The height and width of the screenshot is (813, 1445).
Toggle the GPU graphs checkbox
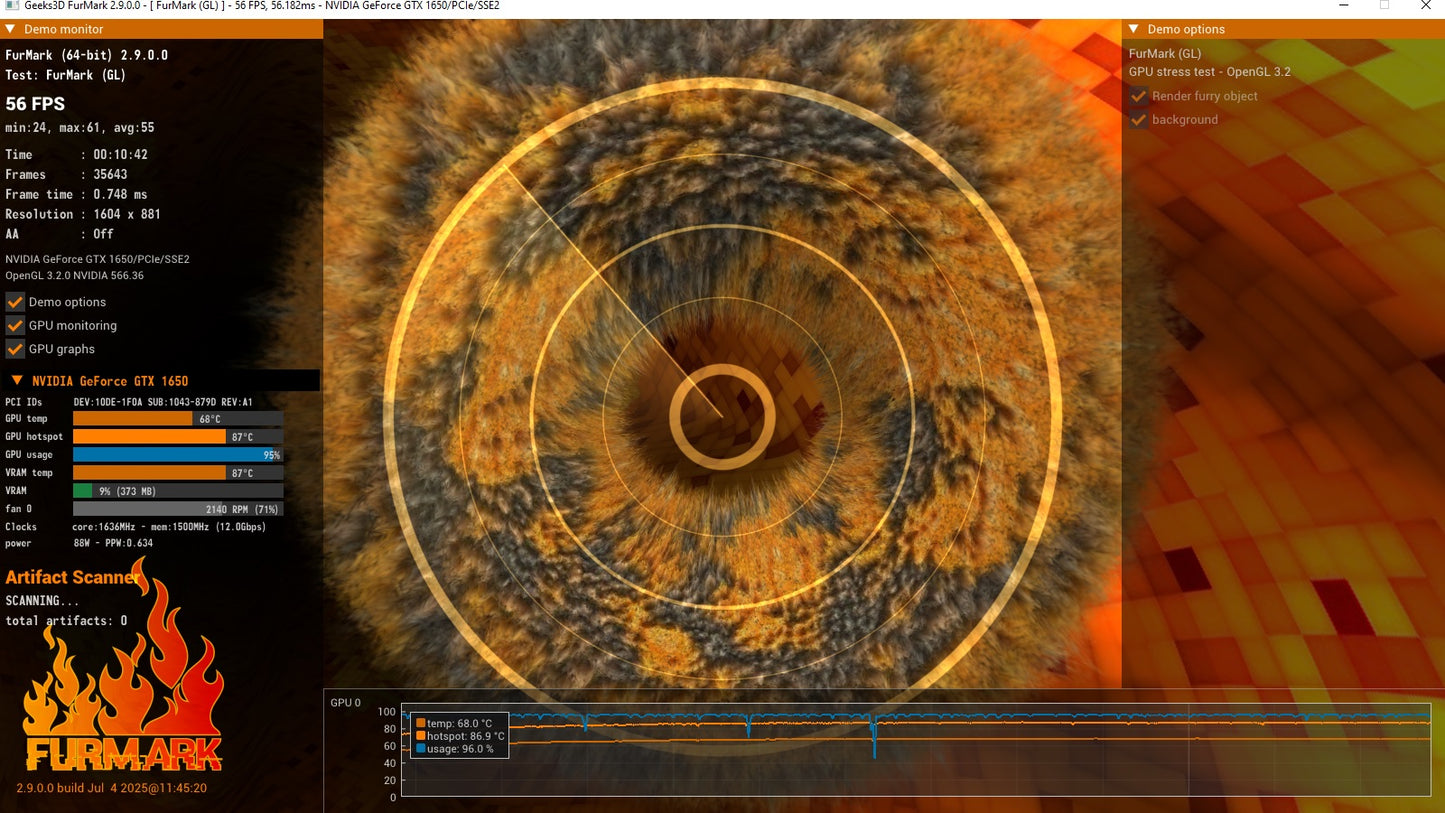tap(15, 349)
